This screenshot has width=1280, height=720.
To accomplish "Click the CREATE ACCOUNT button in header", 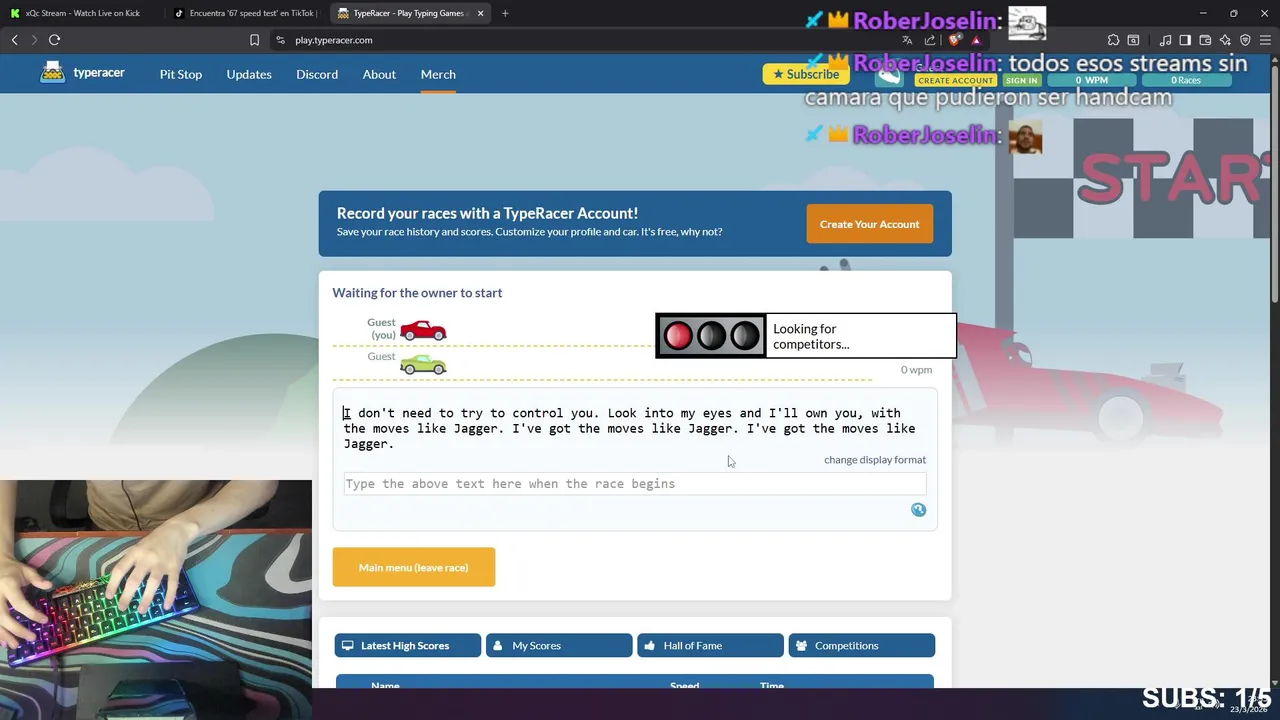I will [x=956, y=80].
